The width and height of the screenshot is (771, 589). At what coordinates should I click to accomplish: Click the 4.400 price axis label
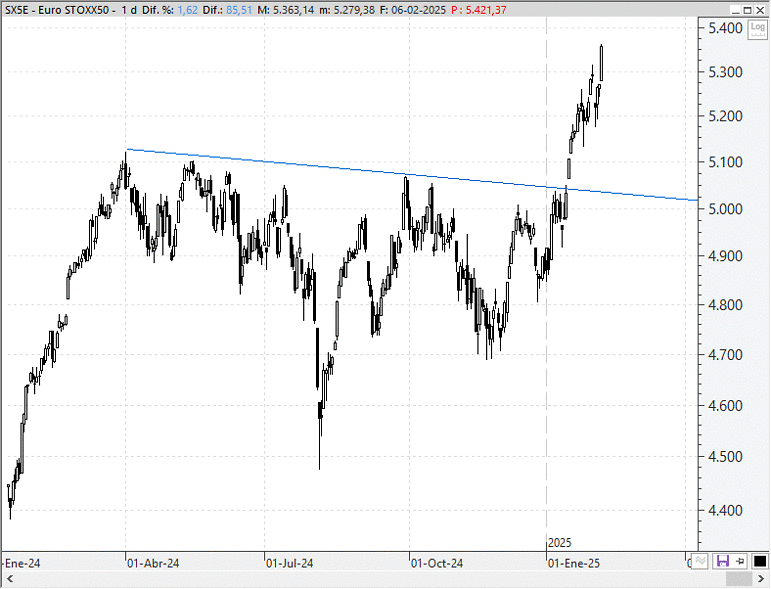[x=725, y=510]
